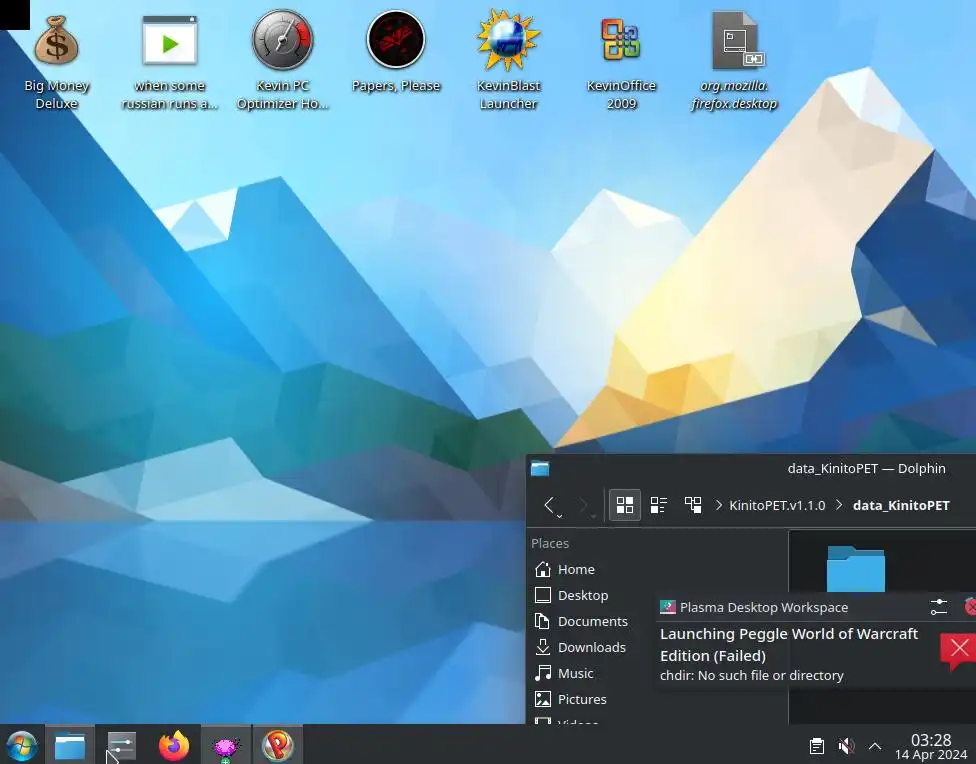This screenshot has width=976, height=764.
Task: Expand hidden system tray icons arrow
Action: (875, 745)
